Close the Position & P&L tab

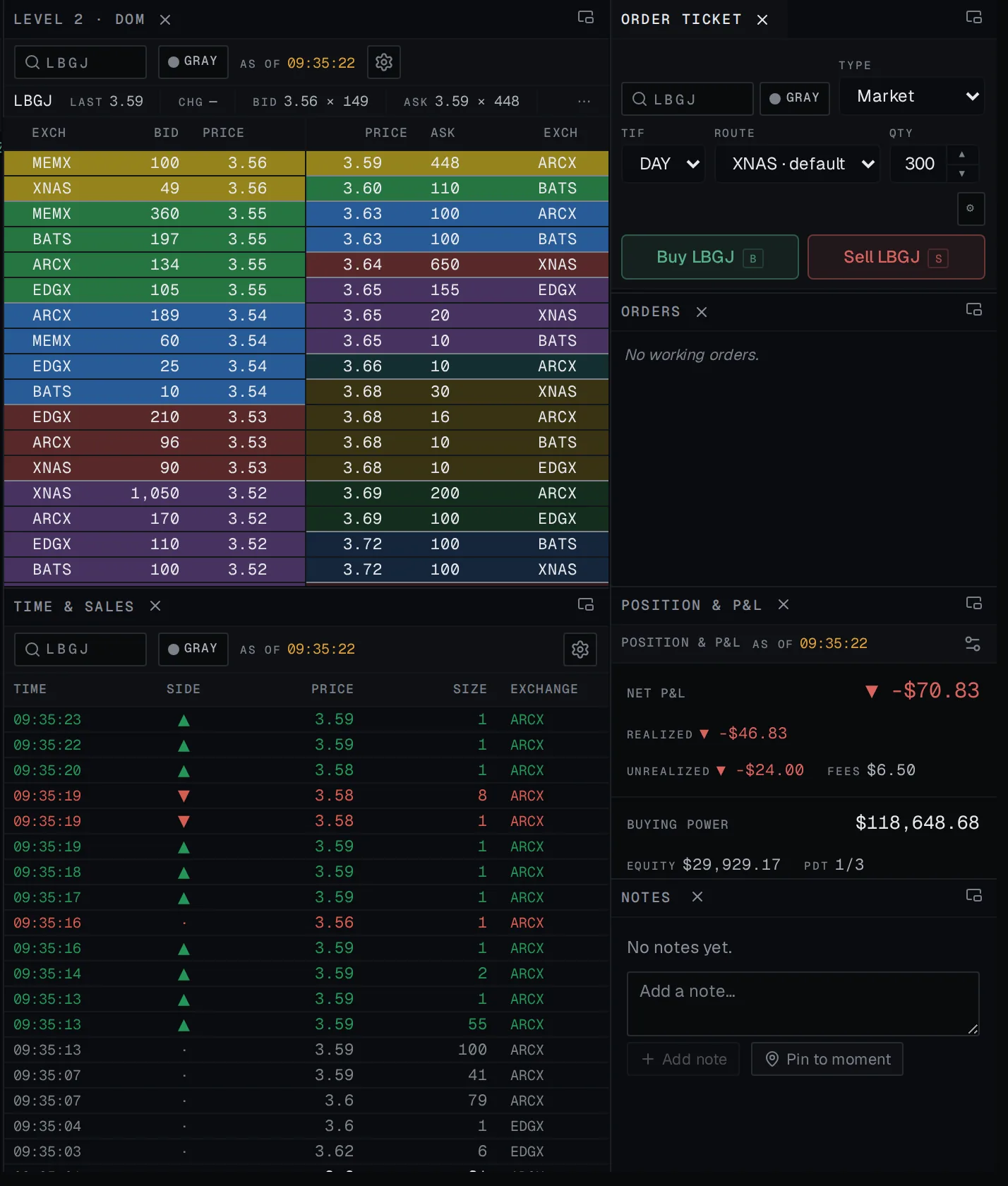tap(784, 604)
